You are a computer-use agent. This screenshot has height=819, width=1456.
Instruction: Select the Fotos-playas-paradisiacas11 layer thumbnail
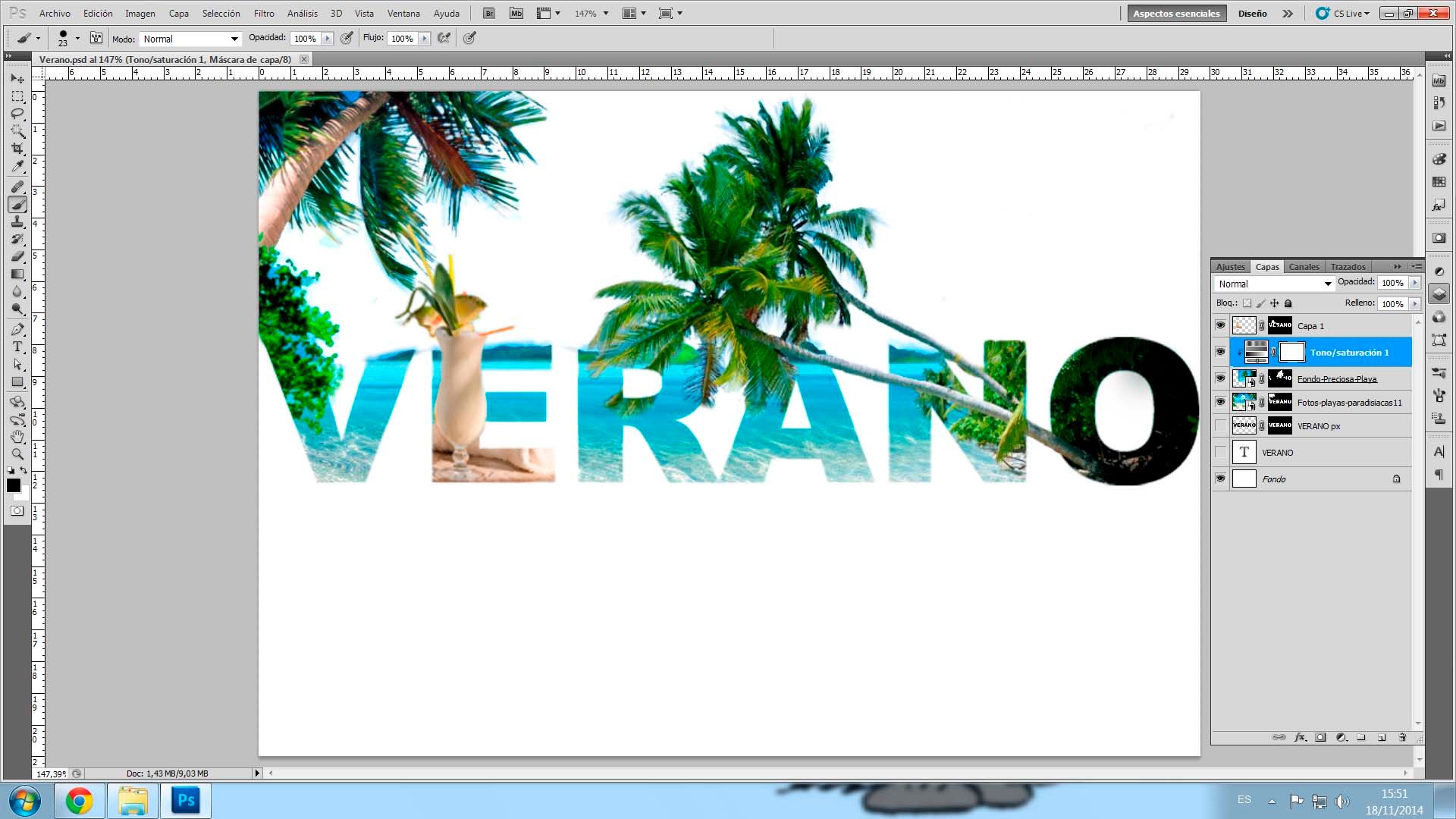pyautogui.click(x=1244, y=402)
